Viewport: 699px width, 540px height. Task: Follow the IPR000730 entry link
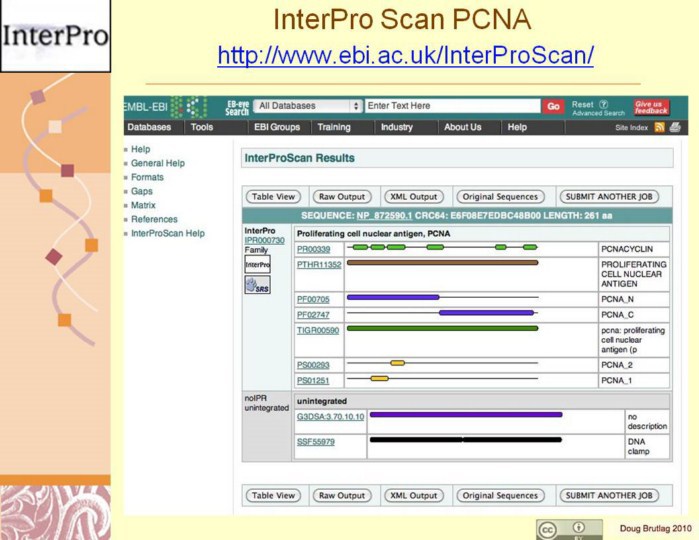(x=265, y=241)
